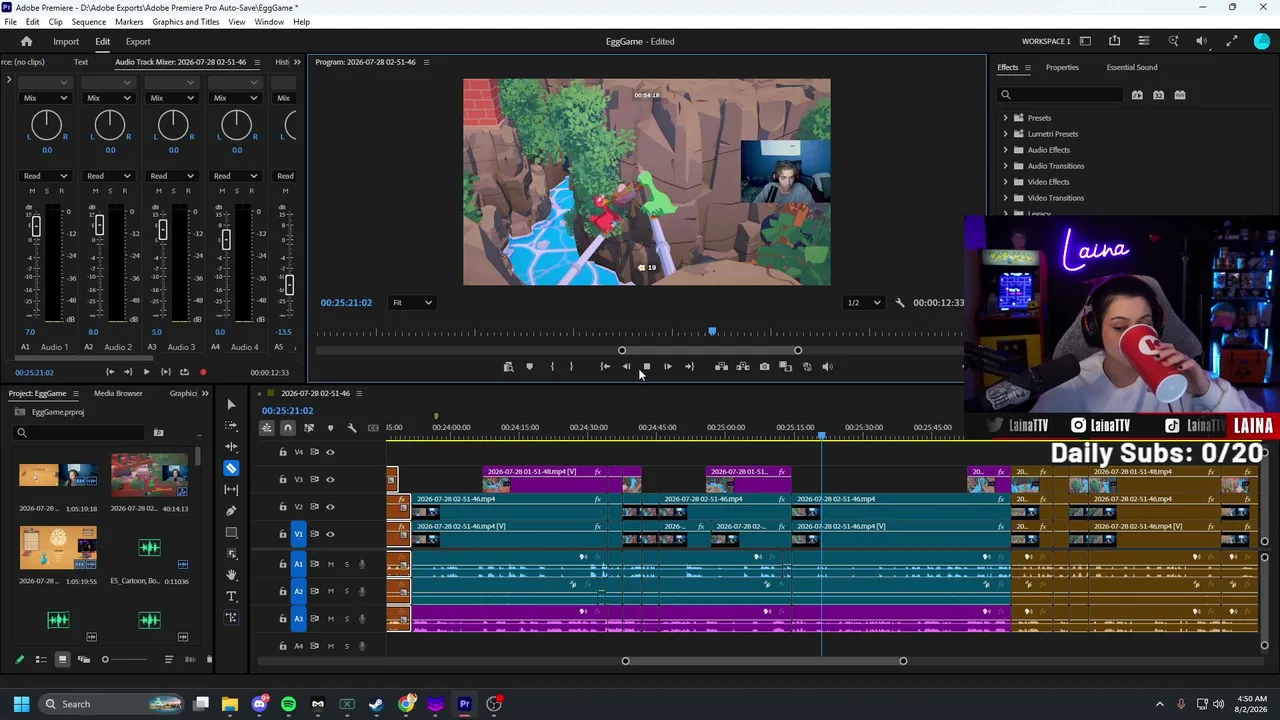Toggle V3 track output eye
This screenshot has width=1280, height=720.
(x=330, y=479)
